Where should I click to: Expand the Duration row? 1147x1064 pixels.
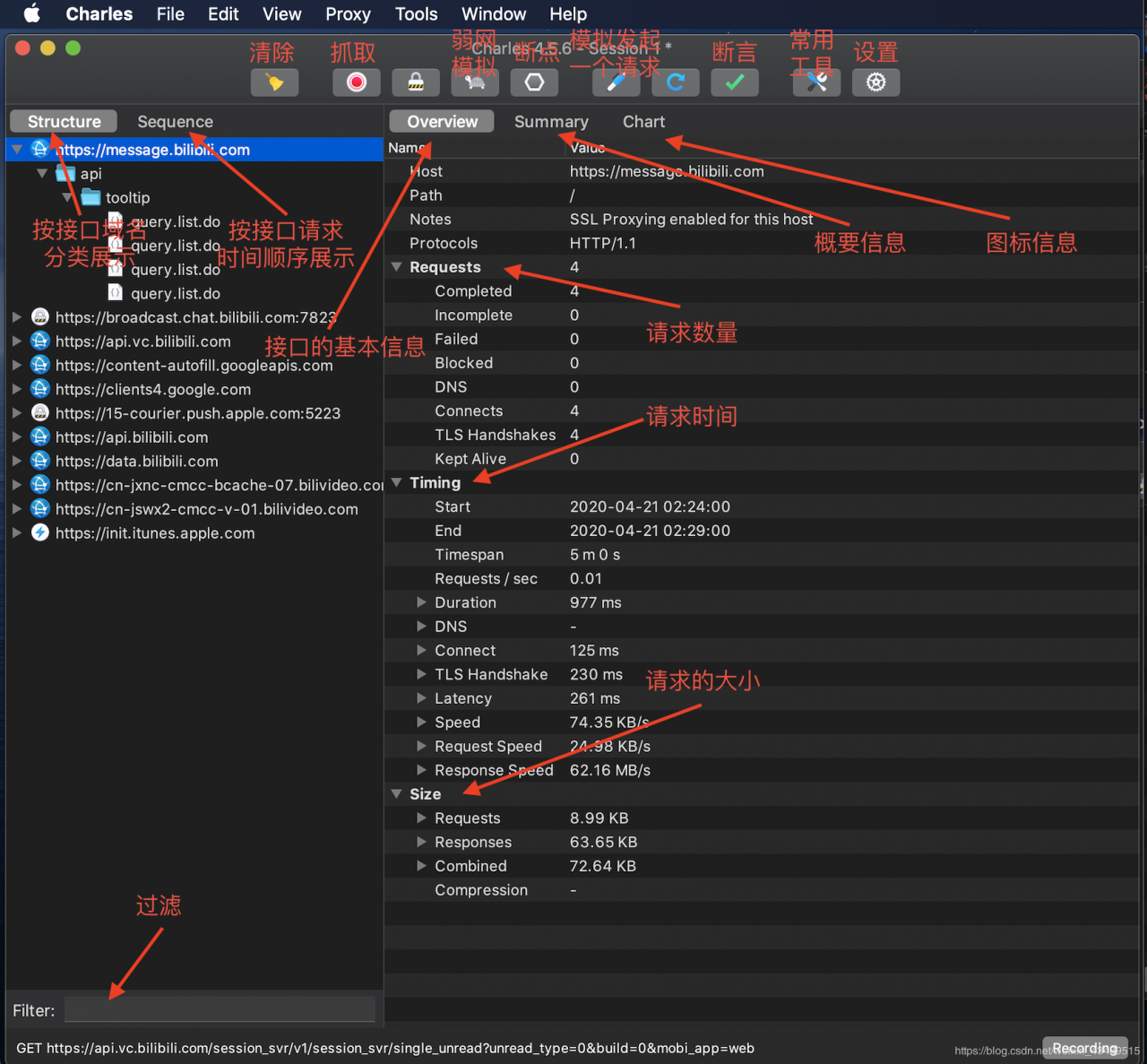tap(421, 602)
